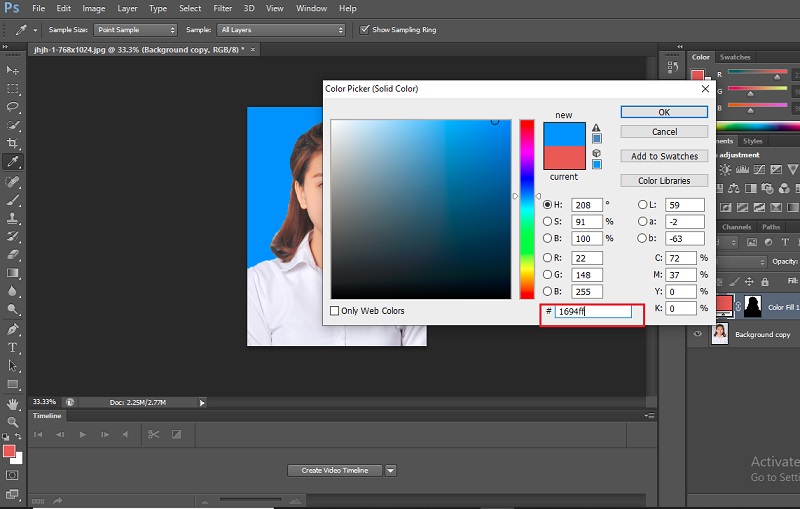The height and width of the screenshot is (509, 800).
Task: Select the Clone Stamp tool
Action: (13, 218)
